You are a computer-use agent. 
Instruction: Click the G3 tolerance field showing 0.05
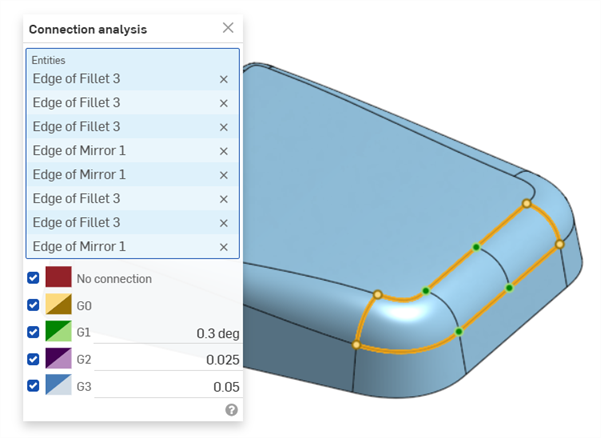point(168,386)
